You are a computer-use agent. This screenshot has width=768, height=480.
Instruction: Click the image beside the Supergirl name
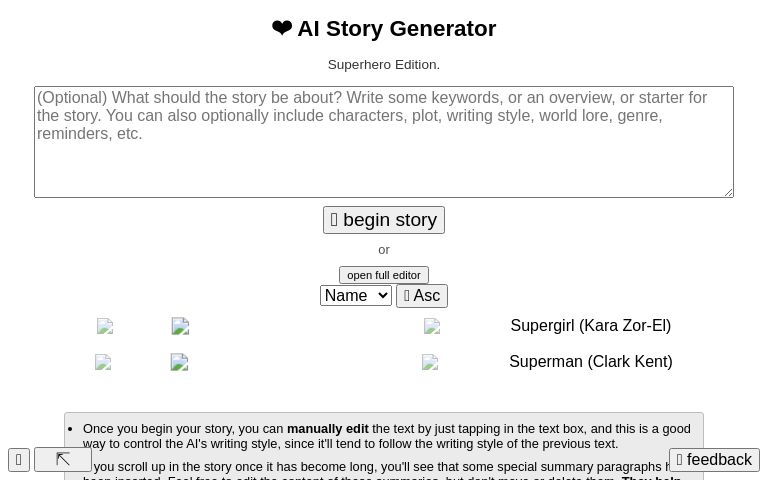pyautogui.click(x=432, y=326)
